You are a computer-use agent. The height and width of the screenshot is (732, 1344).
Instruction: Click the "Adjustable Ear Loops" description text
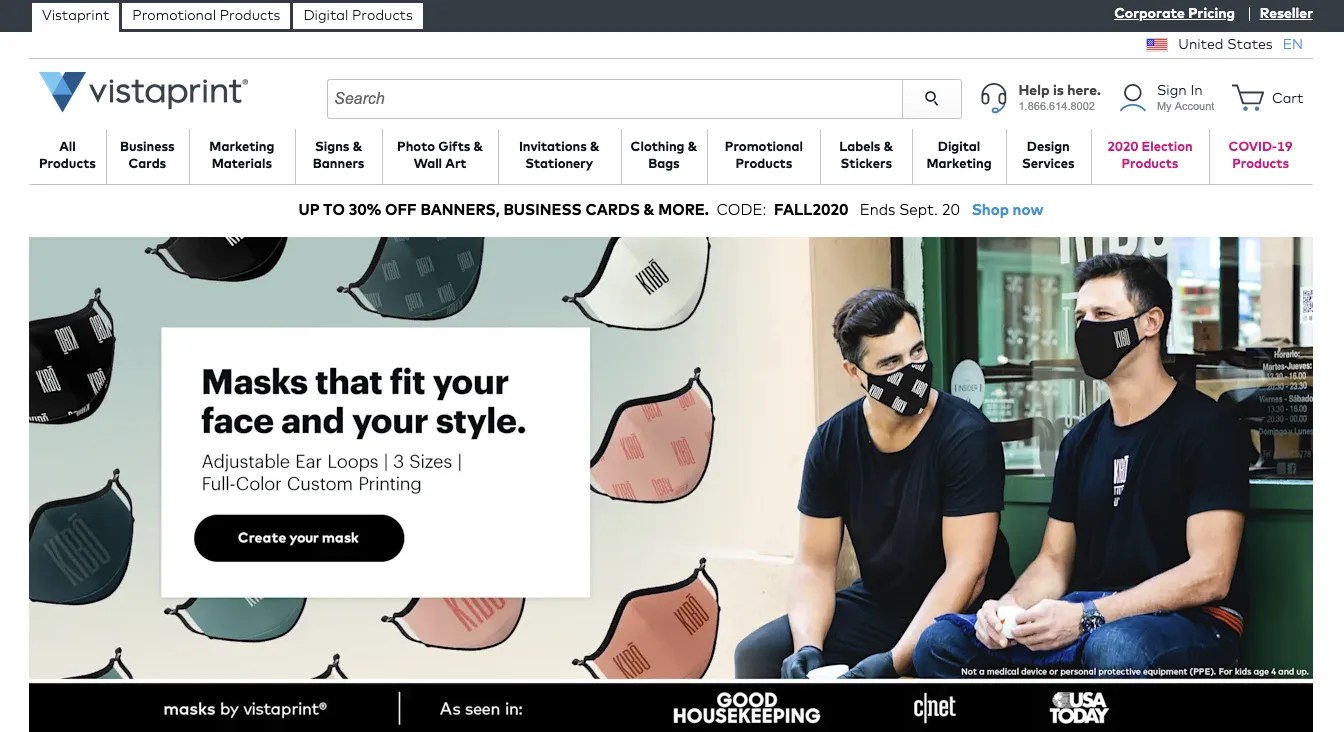(331, 473)
